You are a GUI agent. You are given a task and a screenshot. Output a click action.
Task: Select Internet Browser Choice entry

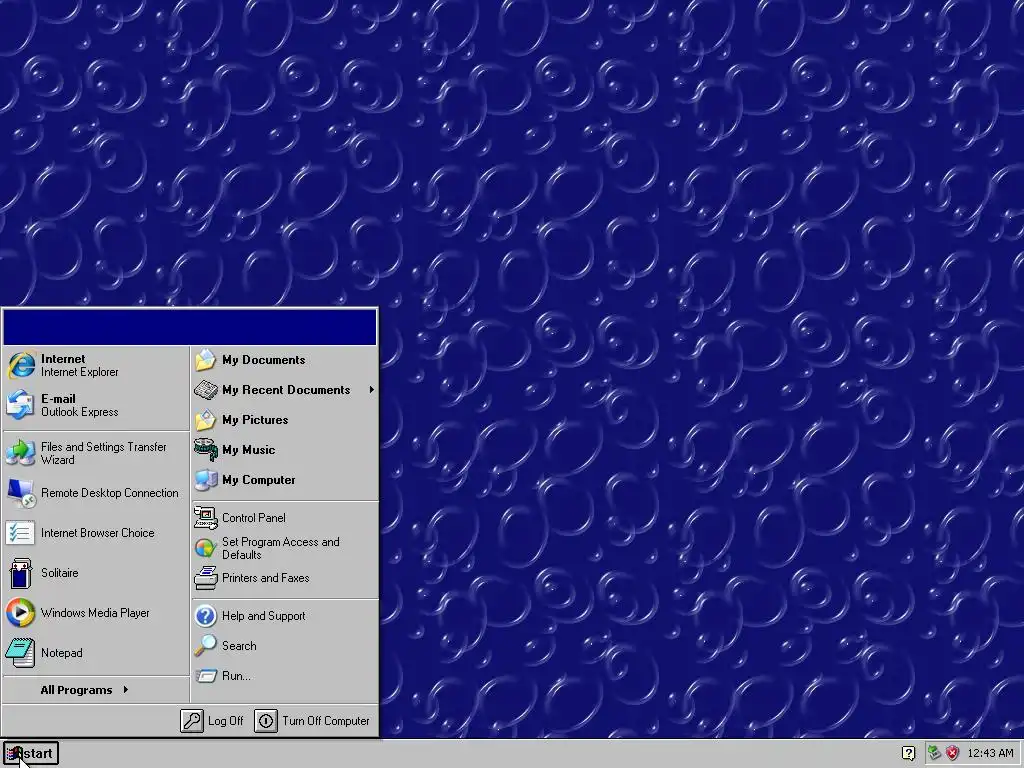[95, 533]
